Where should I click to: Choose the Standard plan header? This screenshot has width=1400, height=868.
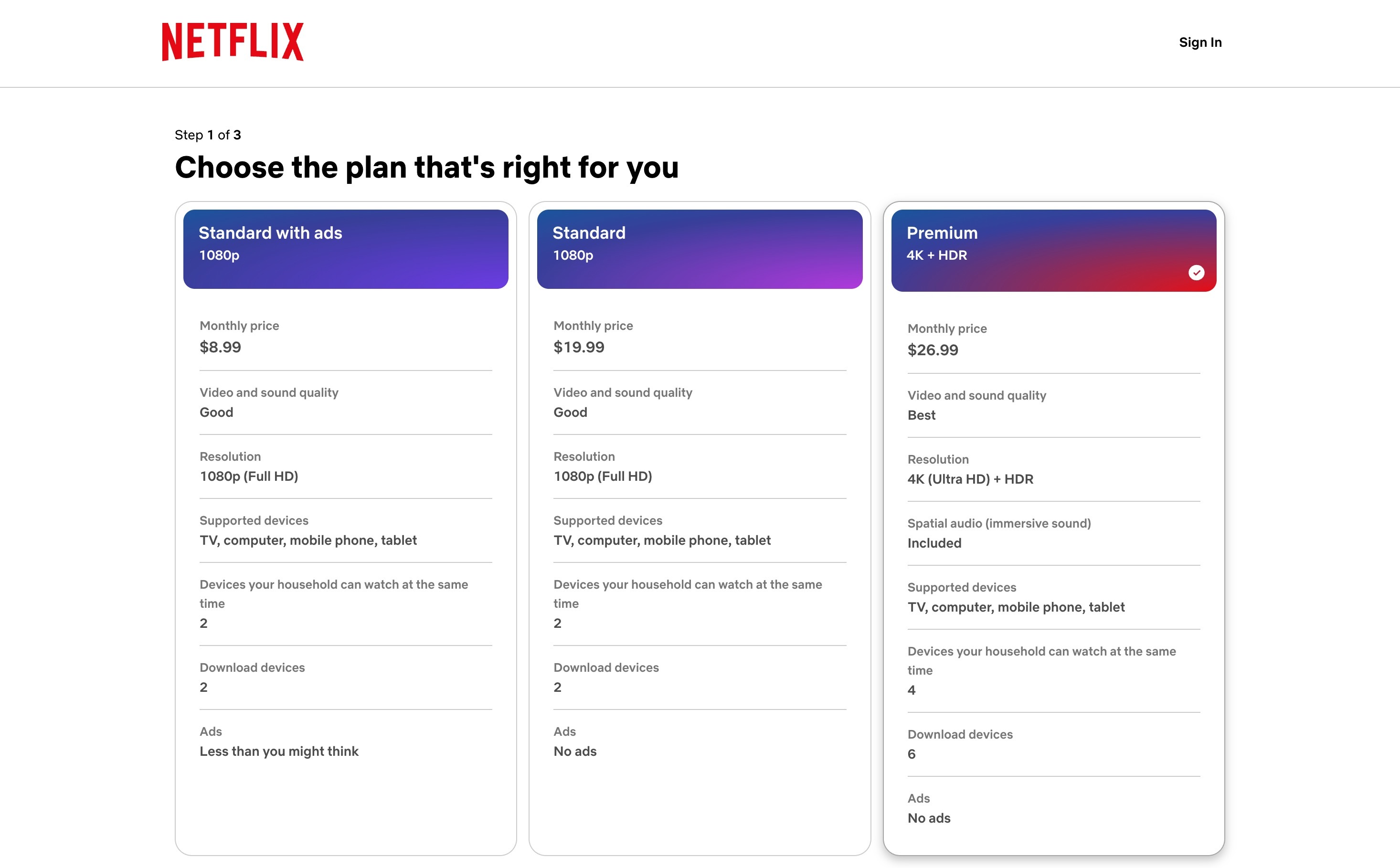coord(699,249)
